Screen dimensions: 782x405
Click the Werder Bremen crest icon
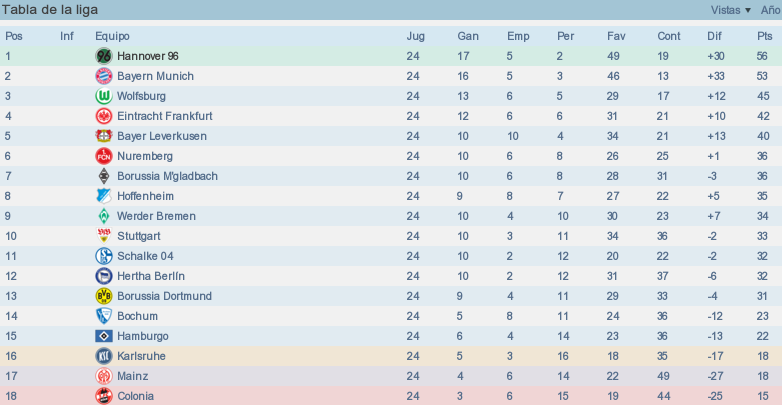[104, 216]
